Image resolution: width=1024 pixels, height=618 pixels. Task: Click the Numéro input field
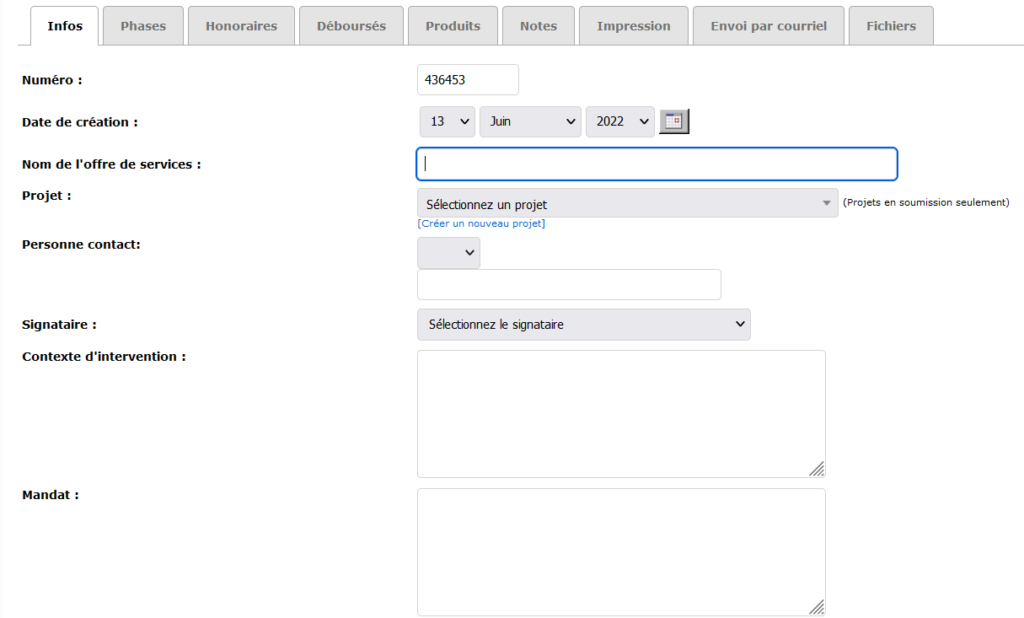click(x=467, y=80)
